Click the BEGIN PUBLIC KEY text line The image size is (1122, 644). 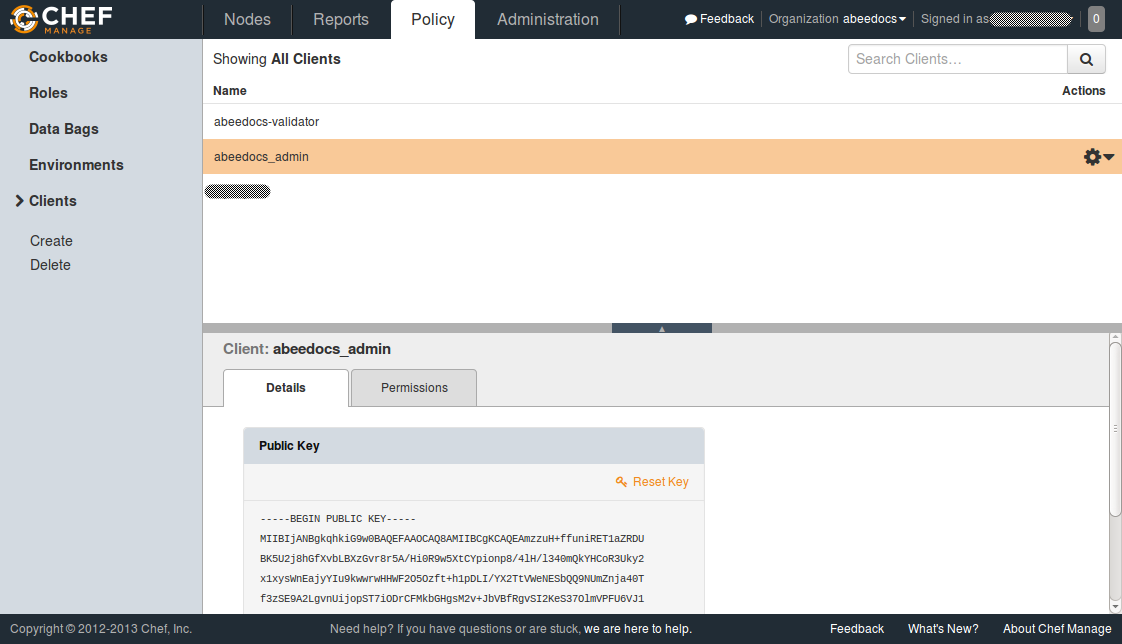point(338,519)
